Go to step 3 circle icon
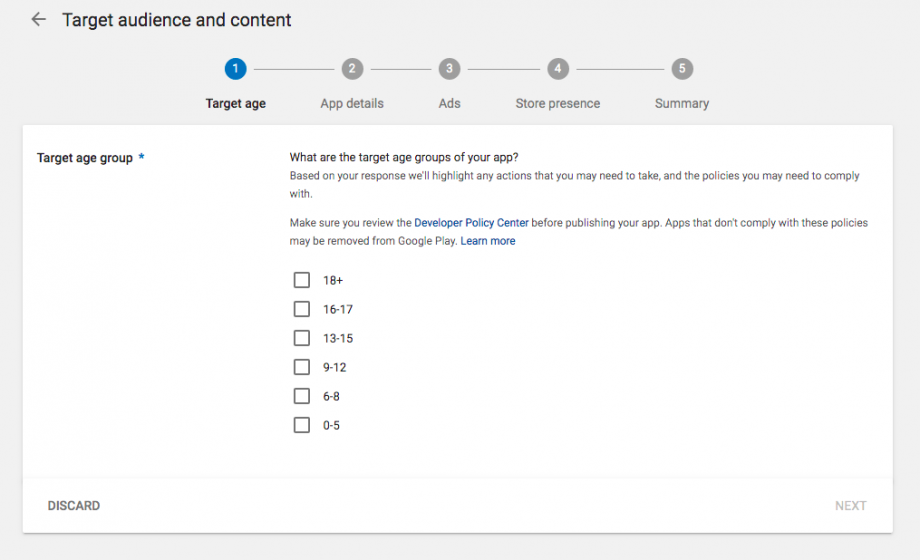The width and height of the screenshot is (920, 560). pyautogui.click(x=450, y=69)
